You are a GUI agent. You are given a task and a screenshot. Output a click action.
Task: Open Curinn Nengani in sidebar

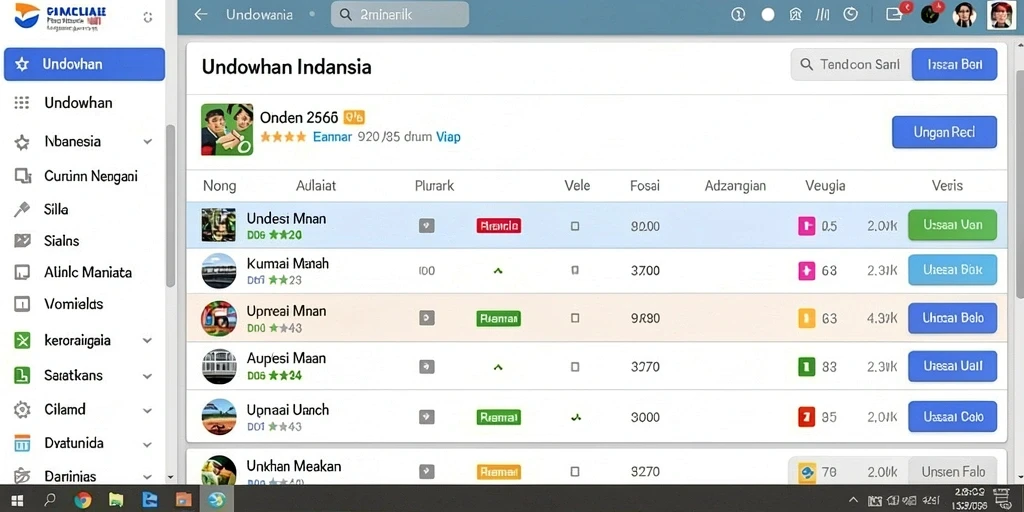point(91,176)
